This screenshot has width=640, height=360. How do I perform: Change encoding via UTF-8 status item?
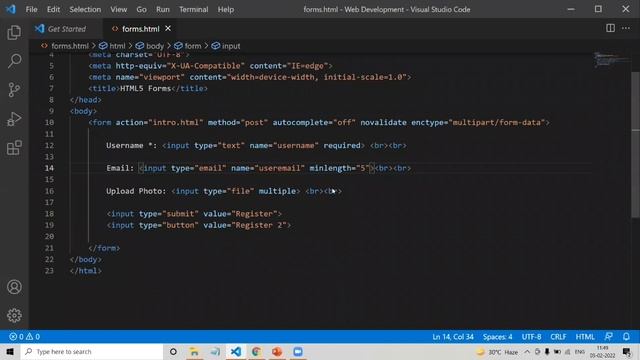click(x=531, y=337)
